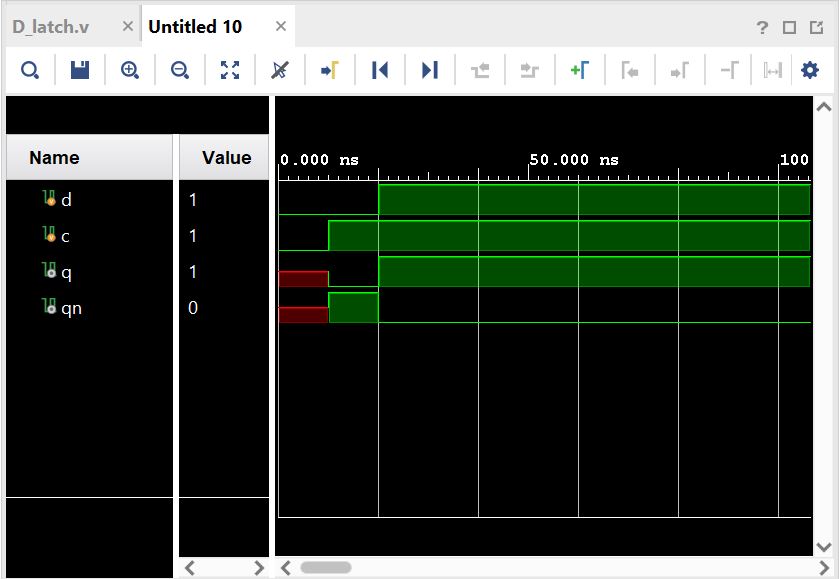Click the vertical scrollbar down arrow
The height and width of the screenshot is (579, 839).
point(824,546)
